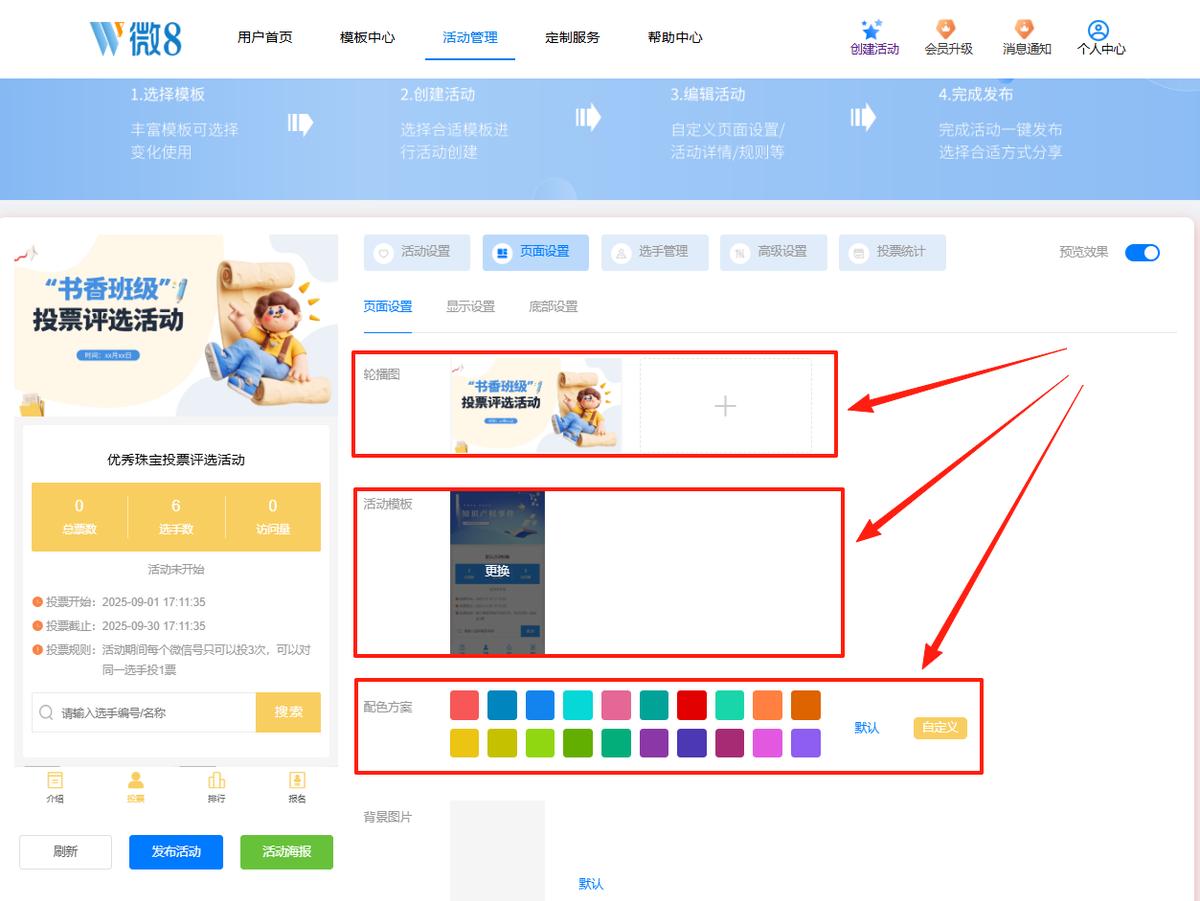Open the 会员升级 membership upgrade icon
Screen dimensions: 1200x901
tap(946, 29)
